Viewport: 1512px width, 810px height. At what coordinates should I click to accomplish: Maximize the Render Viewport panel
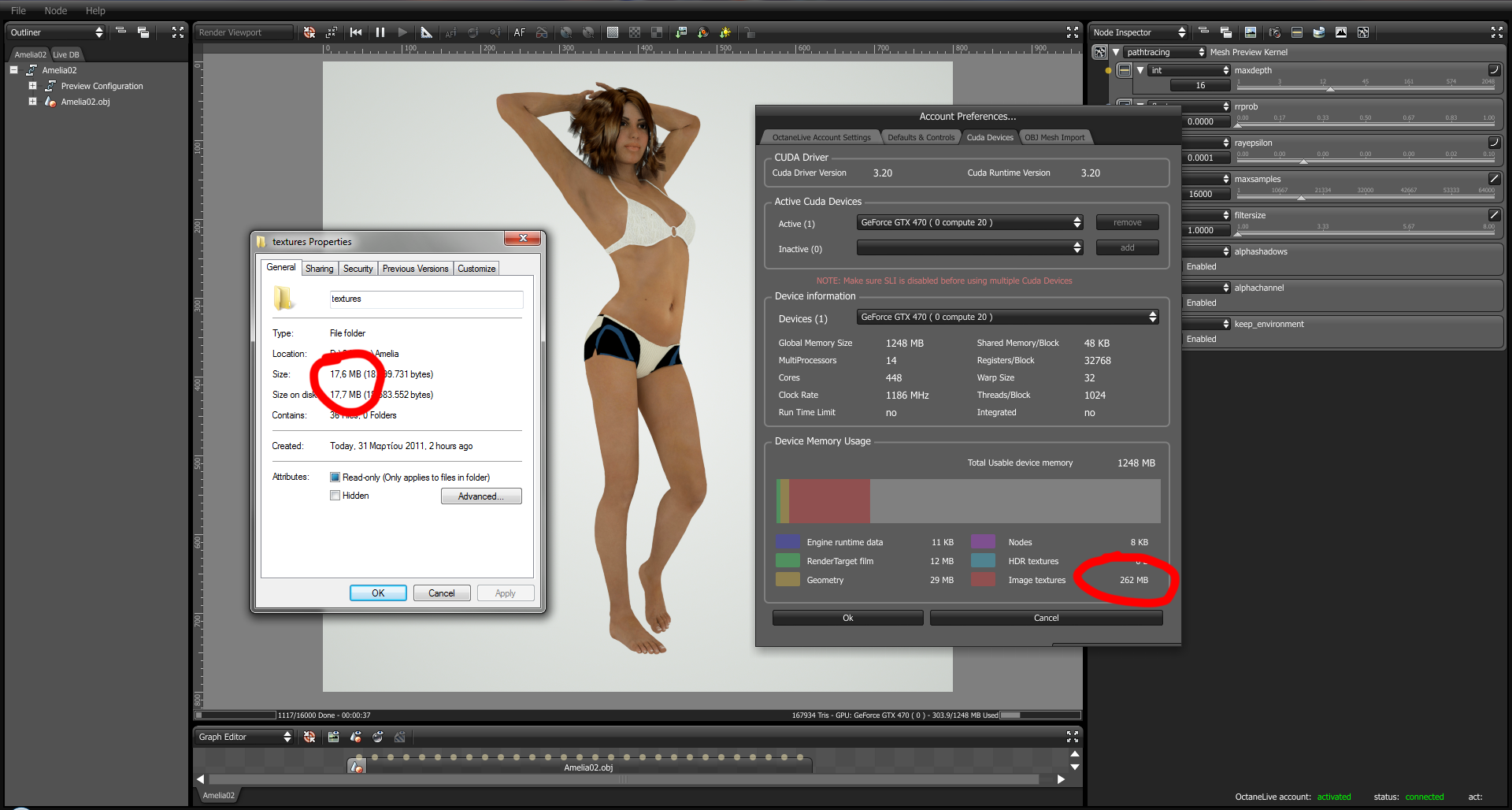tap(1073, 32)
